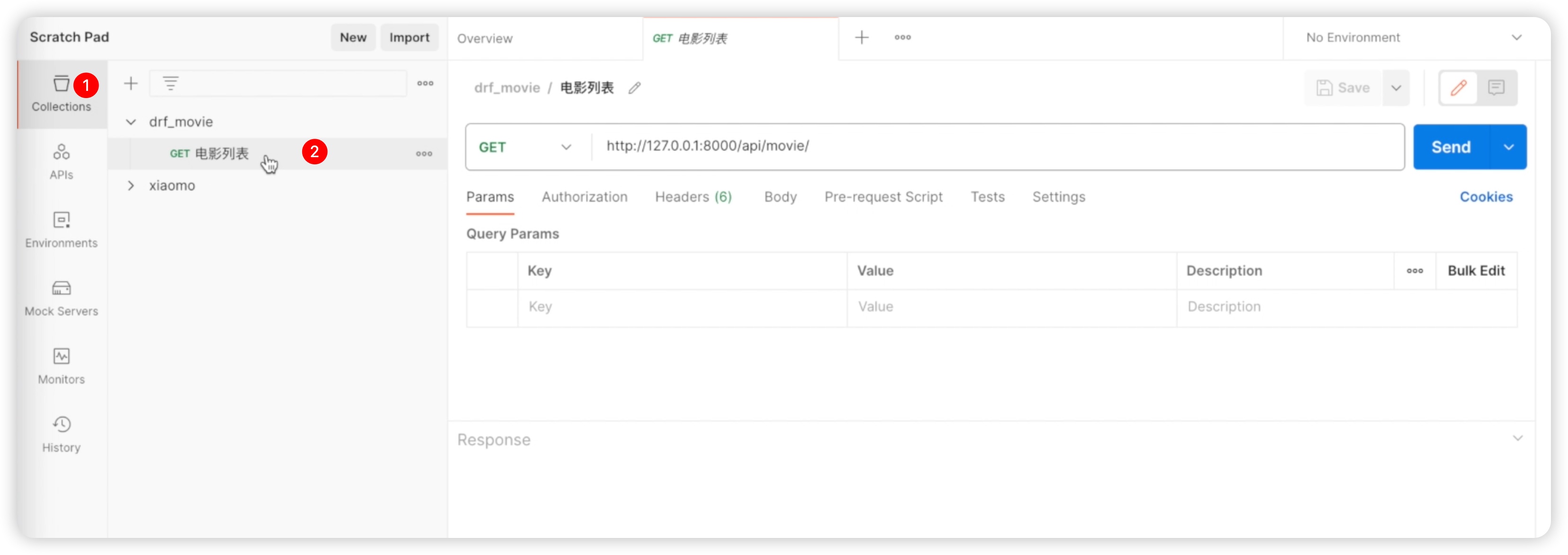This screenshot has width=1568, height=555.
Task: Click the Environments icon in sidebar
Action: point(61,229)
